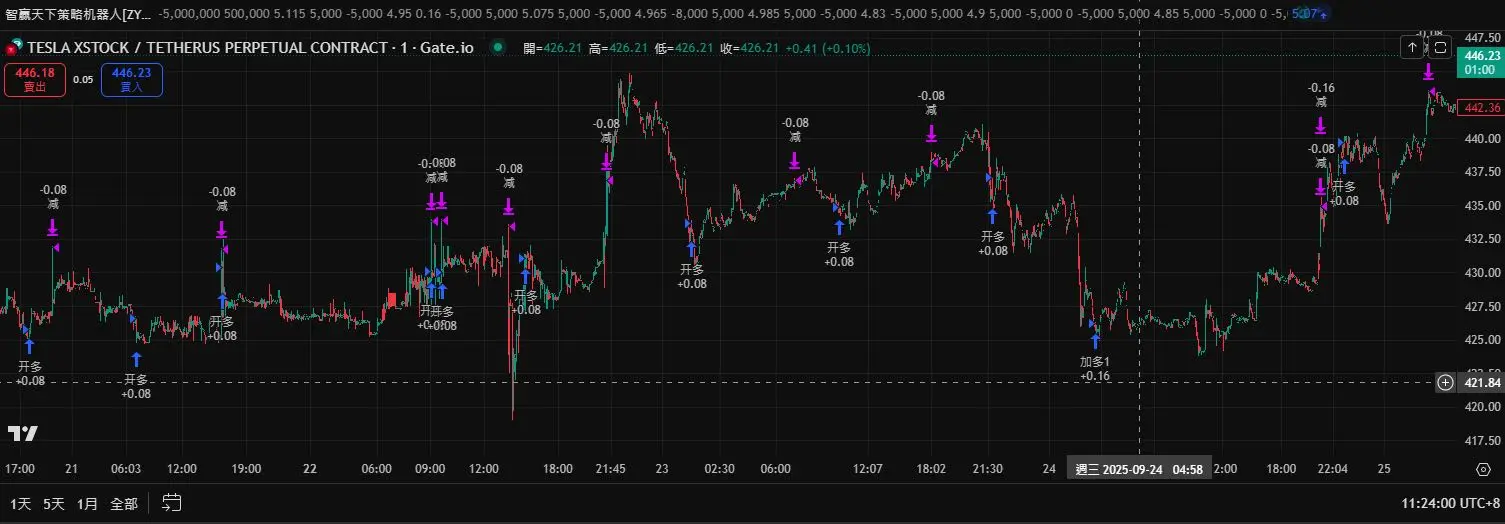Click the blue 446.23 買入 buy button
Screen dimensions: 1505x524
(132, 79)
